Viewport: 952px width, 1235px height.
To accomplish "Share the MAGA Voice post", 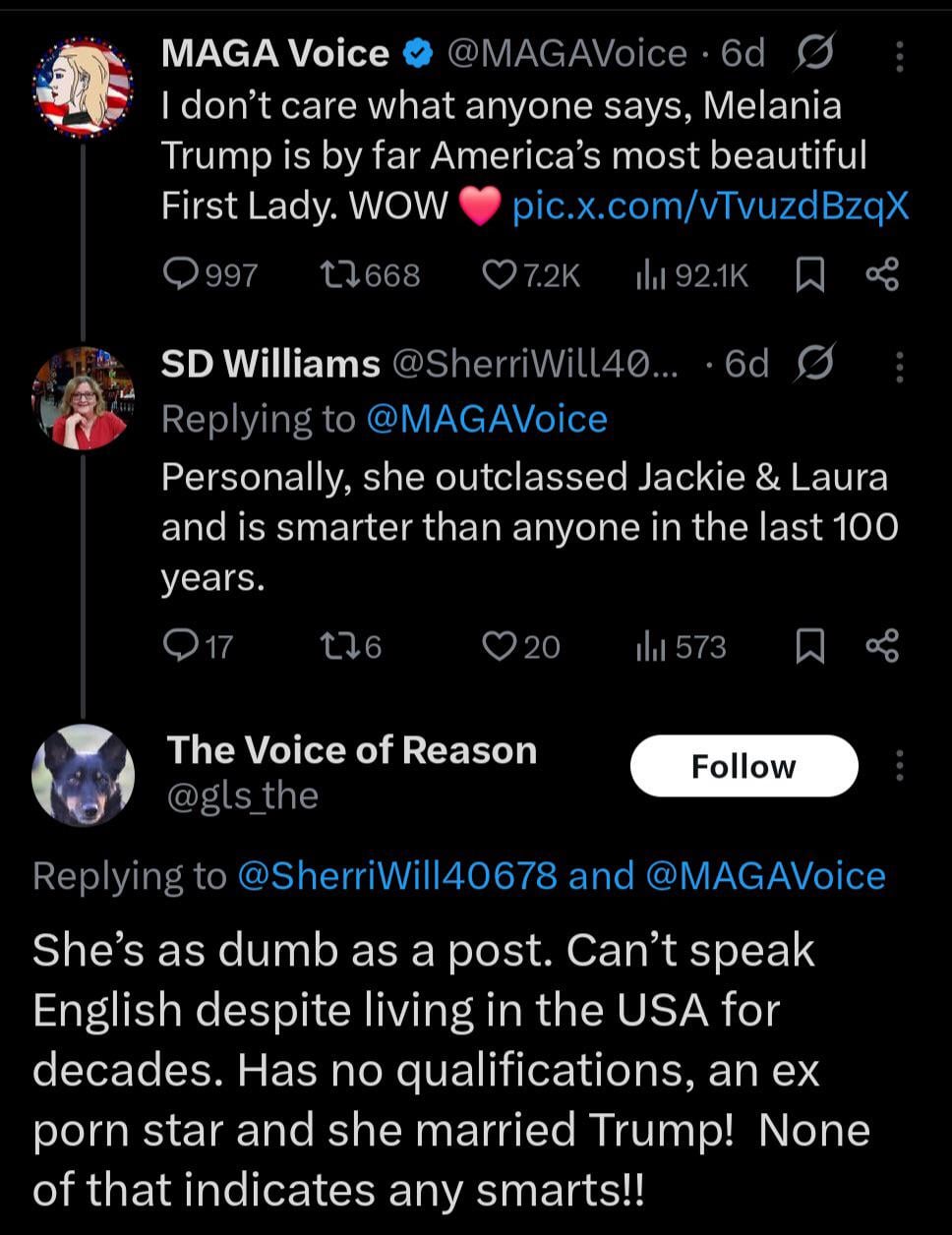I will (881, 276).
